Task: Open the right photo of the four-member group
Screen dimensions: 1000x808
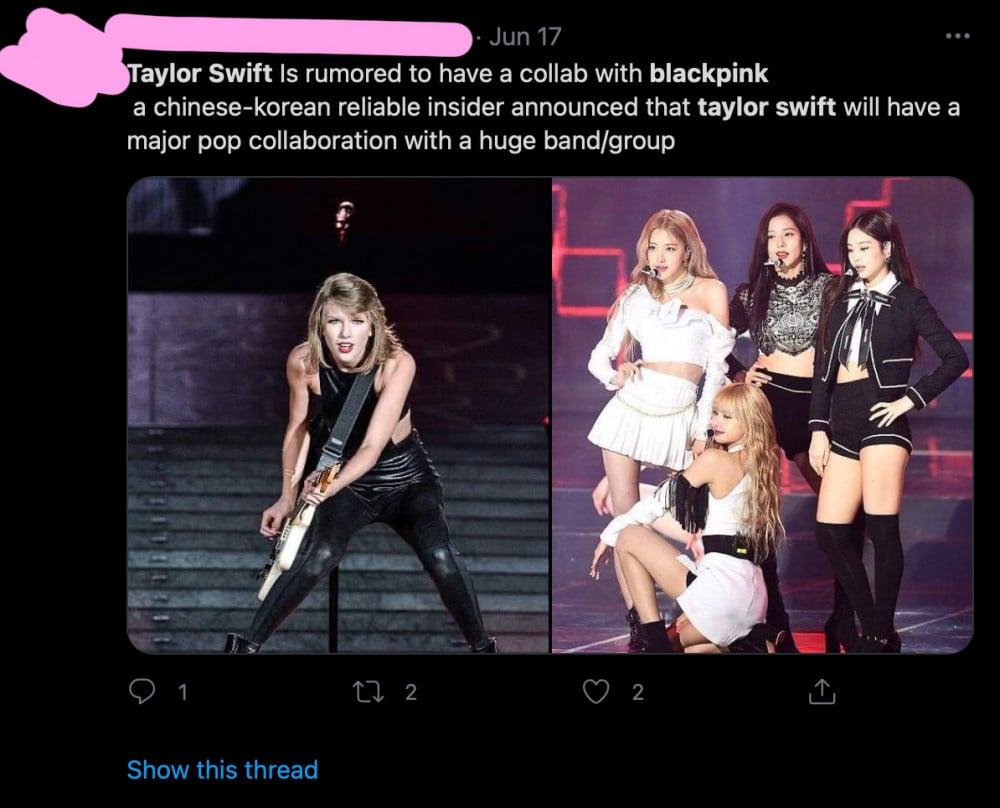Action: point(762,415)
